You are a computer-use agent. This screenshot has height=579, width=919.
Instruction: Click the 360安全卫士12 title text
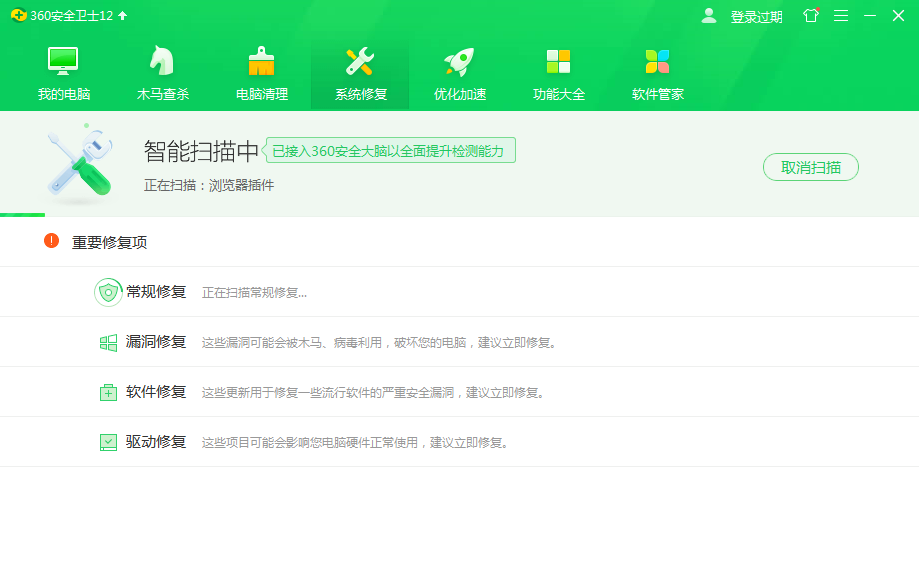click(72, 16)
